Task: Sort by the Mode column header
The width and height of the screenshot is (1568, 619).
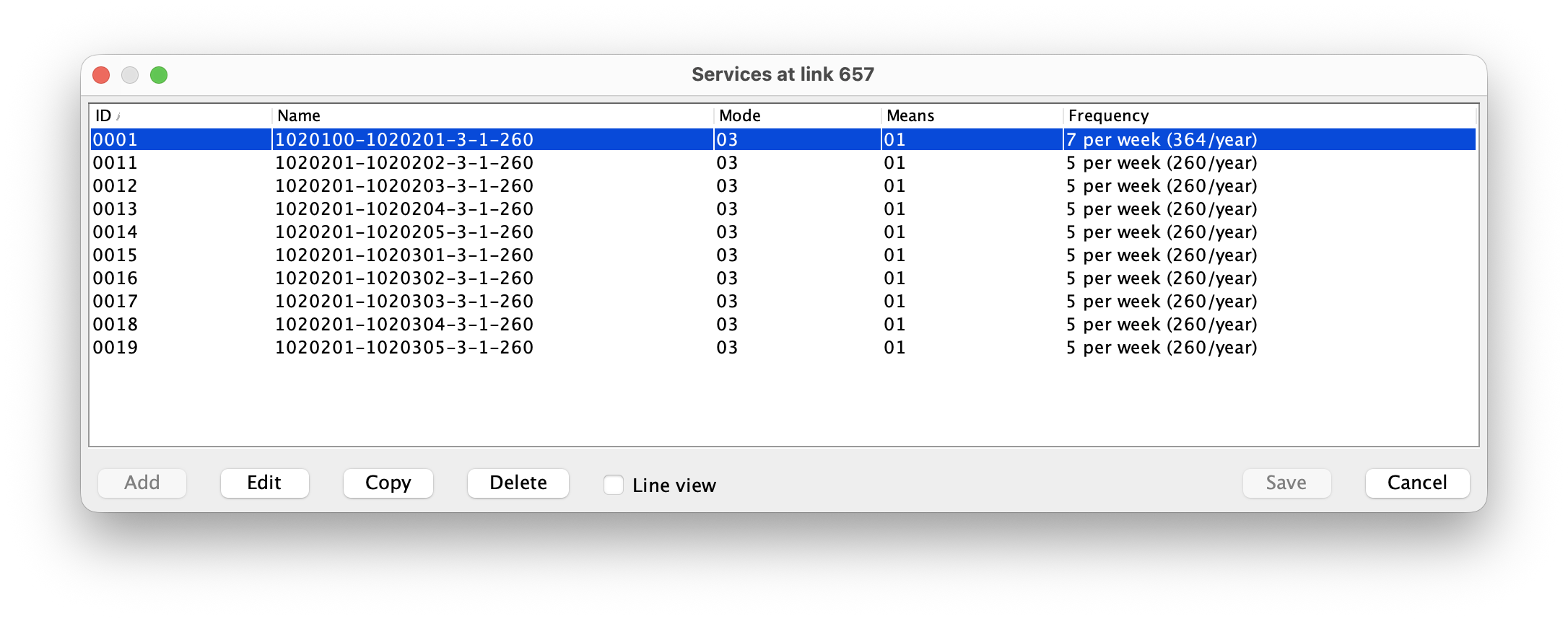Action: click(797, 115)
